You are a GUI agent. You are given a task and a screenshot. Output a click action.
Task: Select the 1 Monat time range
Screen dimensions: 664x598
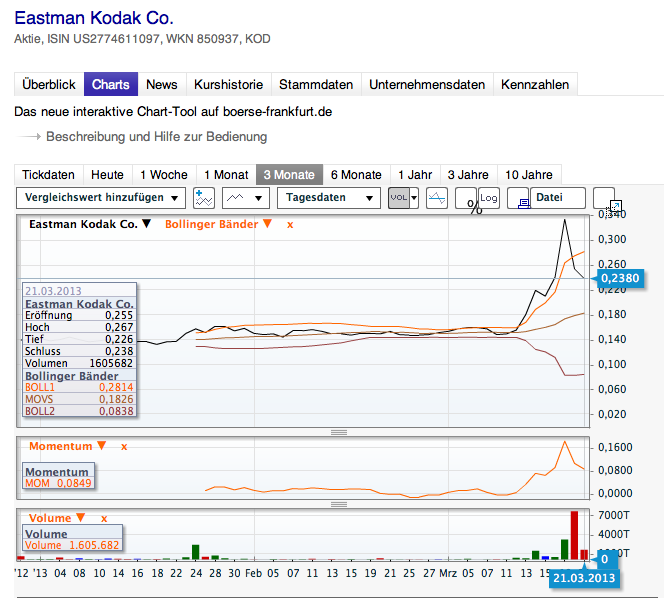[x=226, y=174]
